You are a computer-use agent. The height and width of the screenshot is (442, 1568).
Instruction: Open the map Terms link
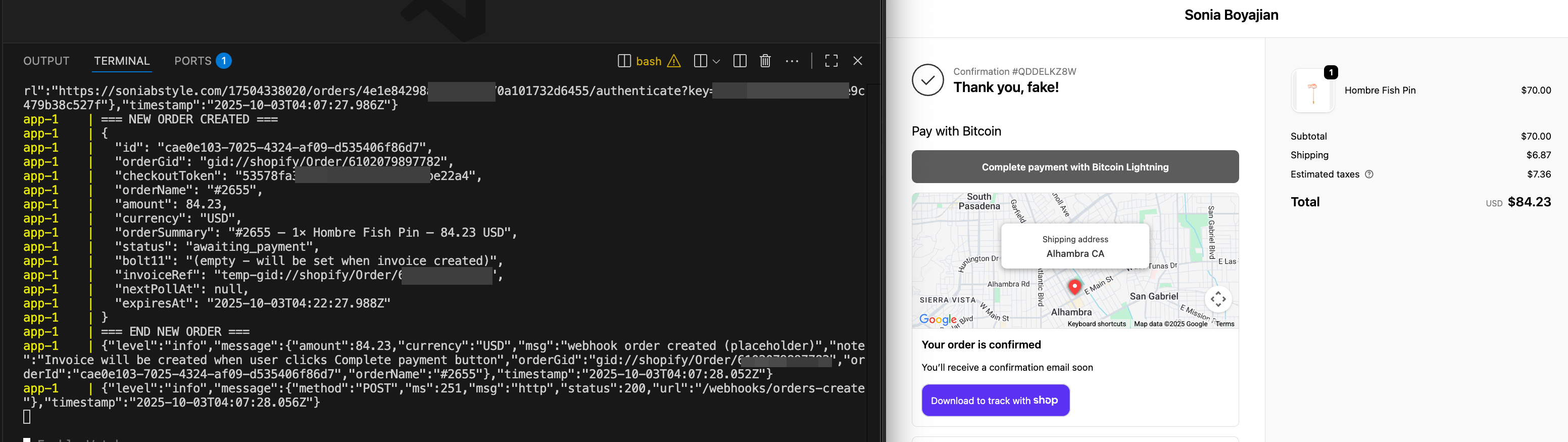coord(1224,324)
